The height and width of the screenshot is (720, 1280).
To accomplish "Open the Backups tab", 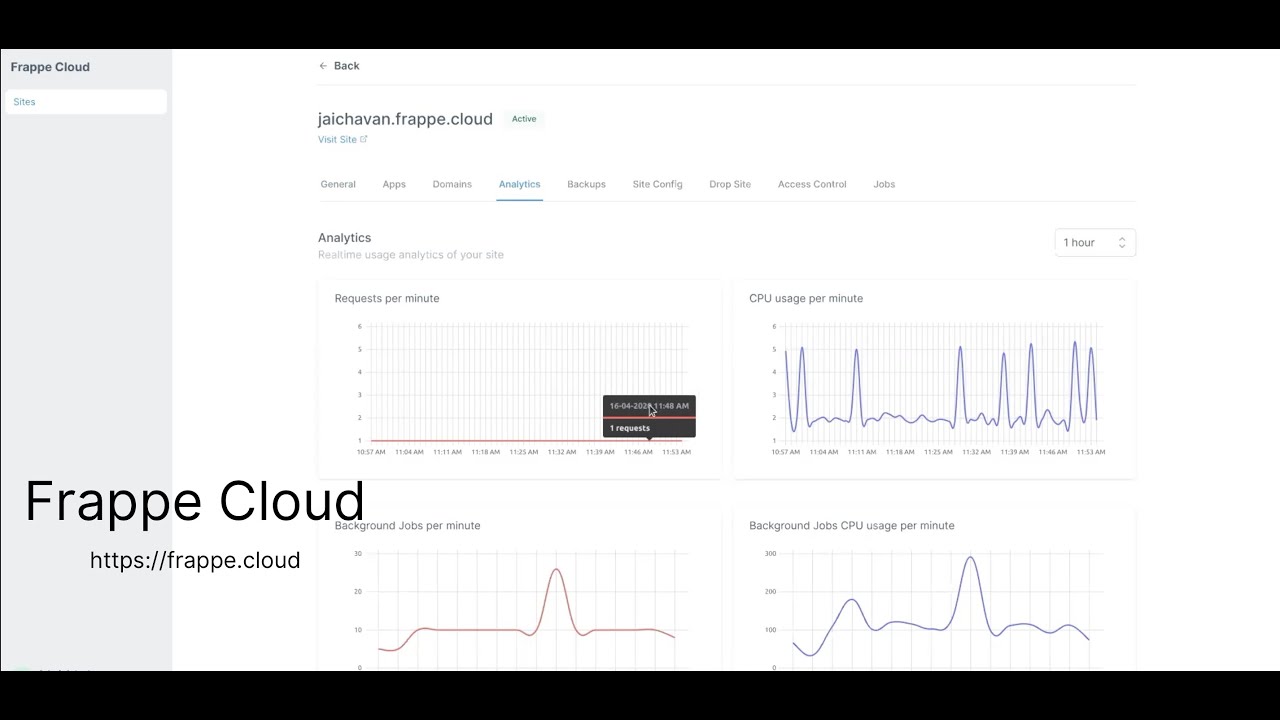I will (x=586, y=184).
